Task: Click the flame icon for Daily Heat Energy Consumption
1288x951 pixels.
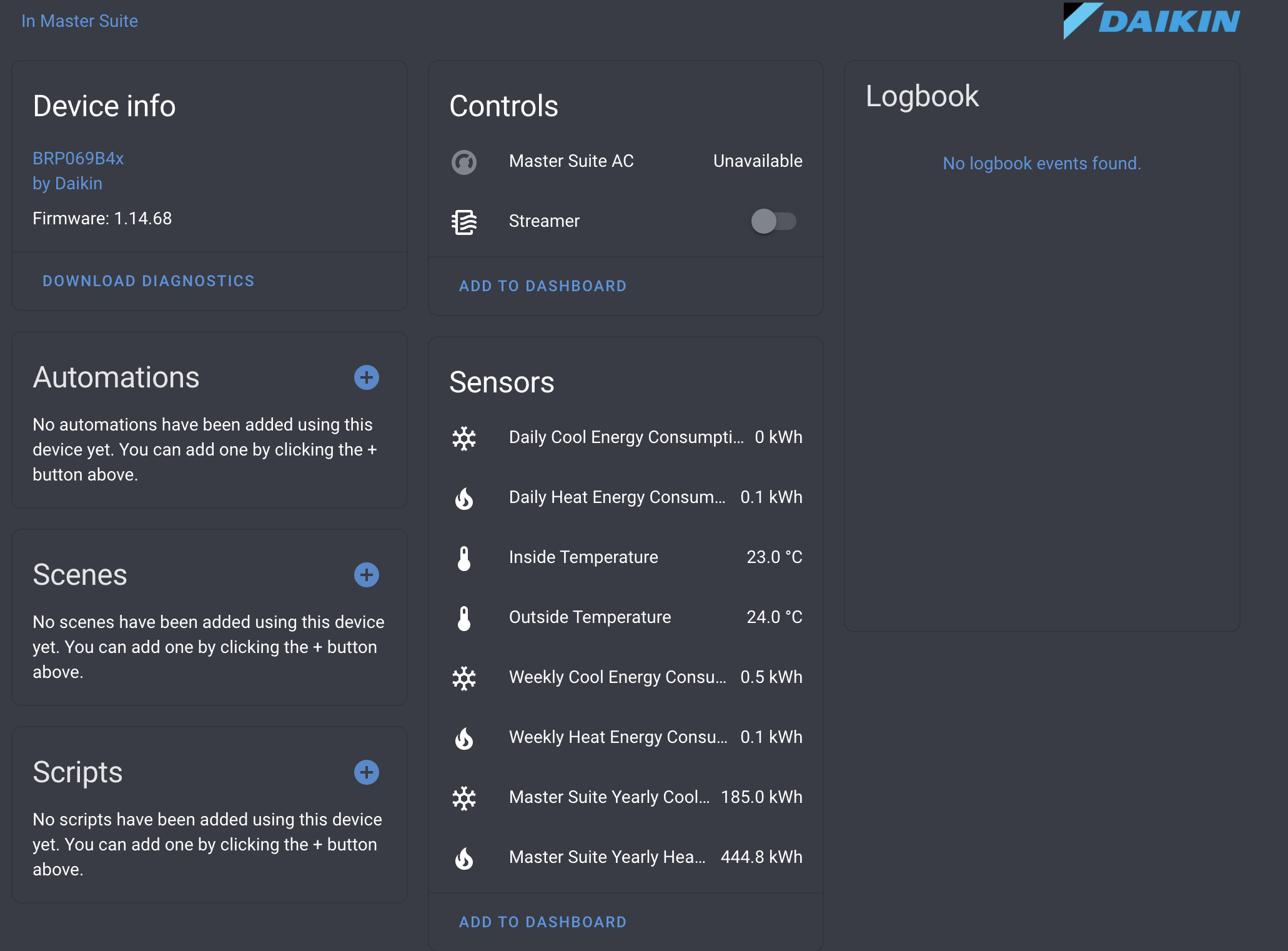Action: point(465,498)
